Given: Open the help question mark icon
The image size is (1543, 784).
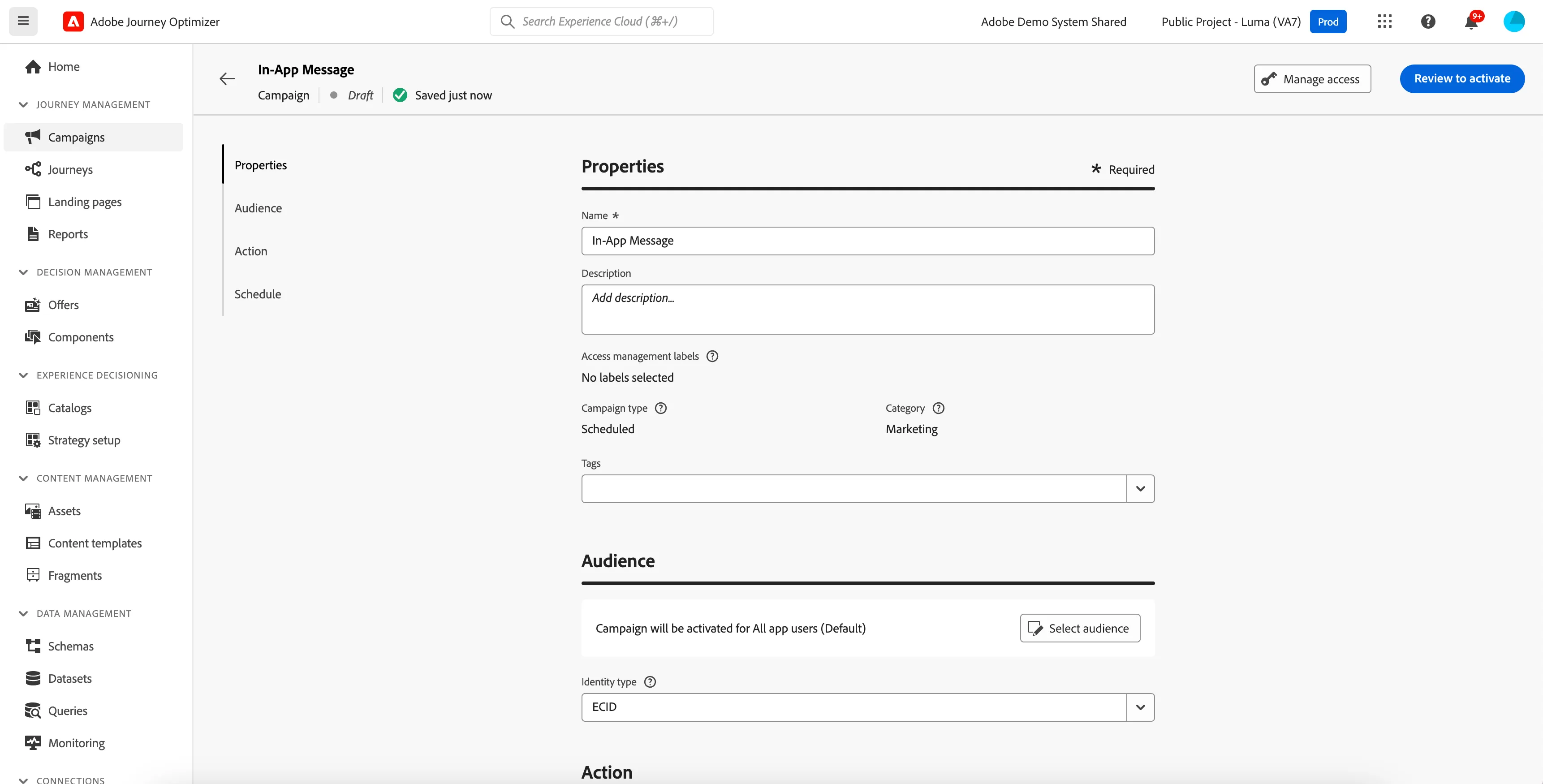Looking at the screenshot, I should (1428, 22).
